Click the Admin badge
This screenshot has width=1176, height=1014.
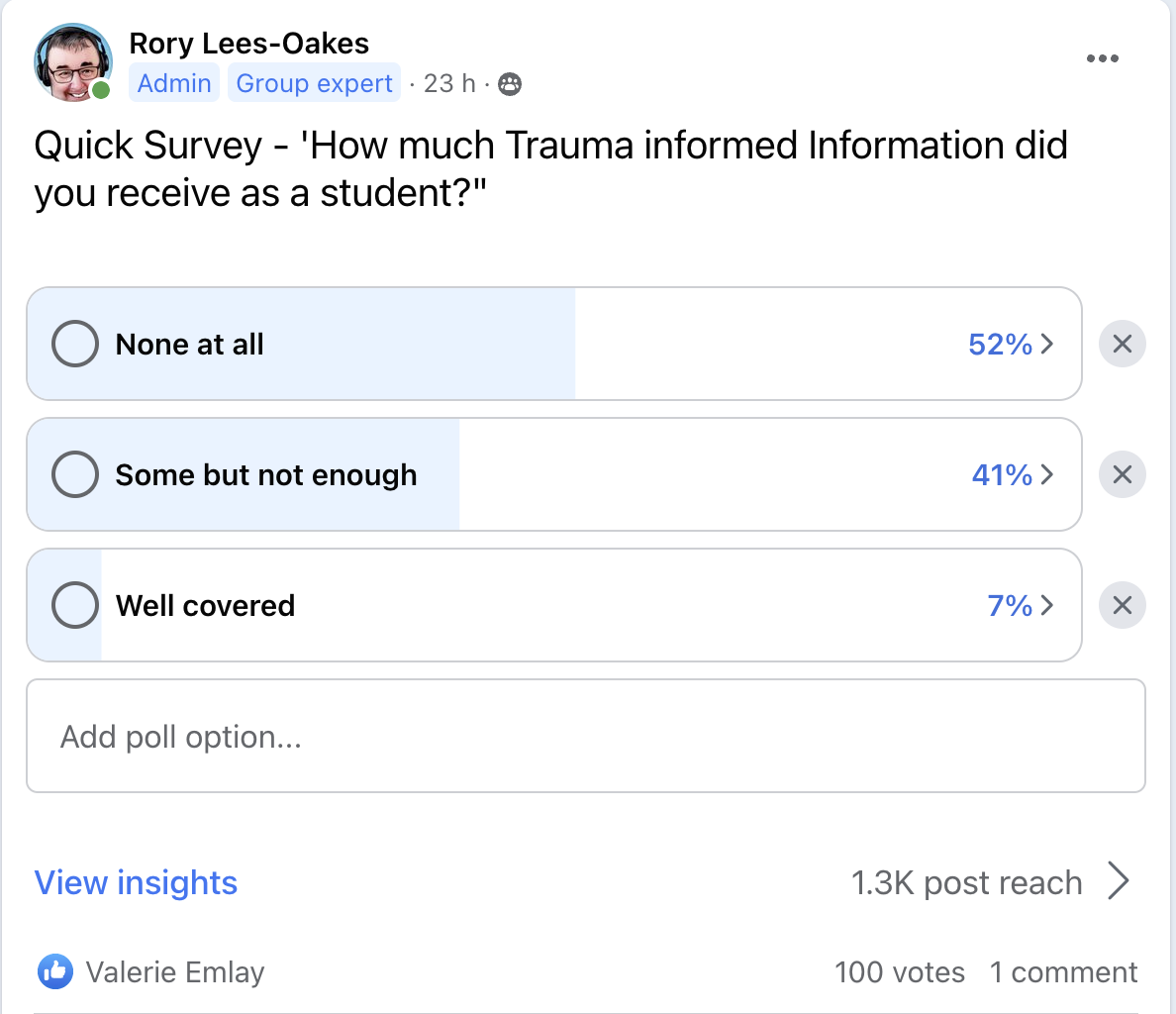tap(174, 84)
